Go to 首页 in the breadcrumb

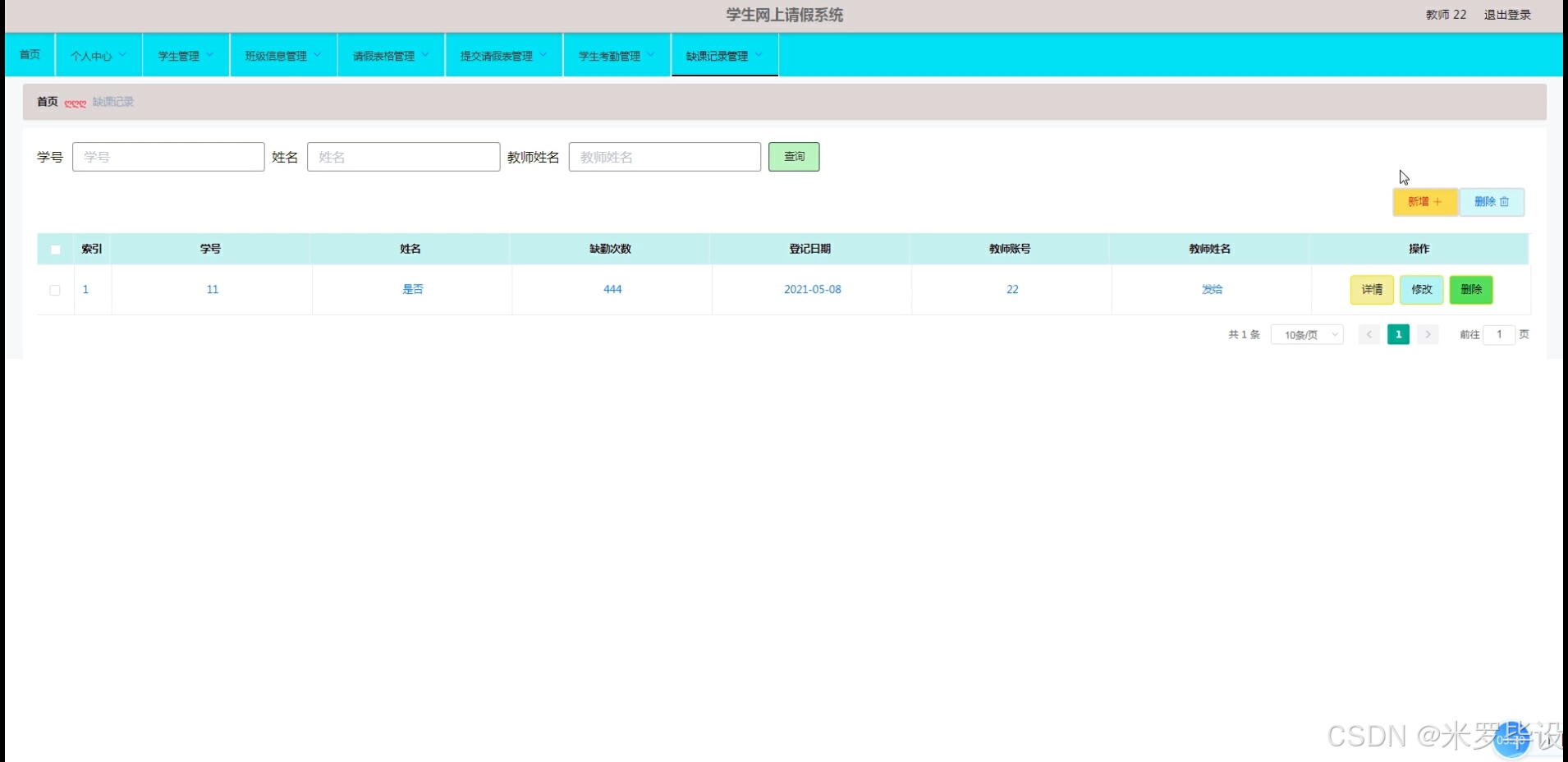coord(48,102)
